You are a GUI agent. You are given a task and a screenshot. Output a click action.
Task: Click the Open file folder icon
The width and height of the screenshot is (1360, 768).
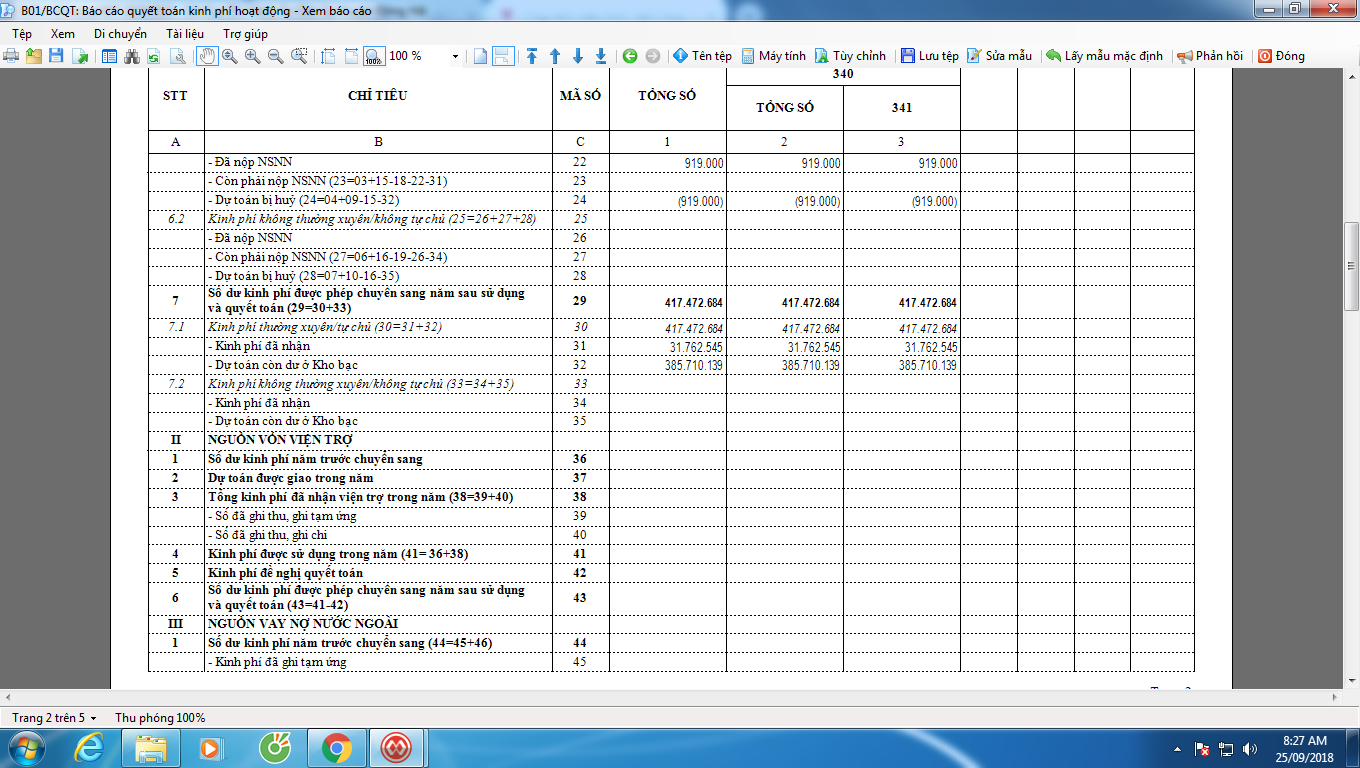tap(34, 56)
